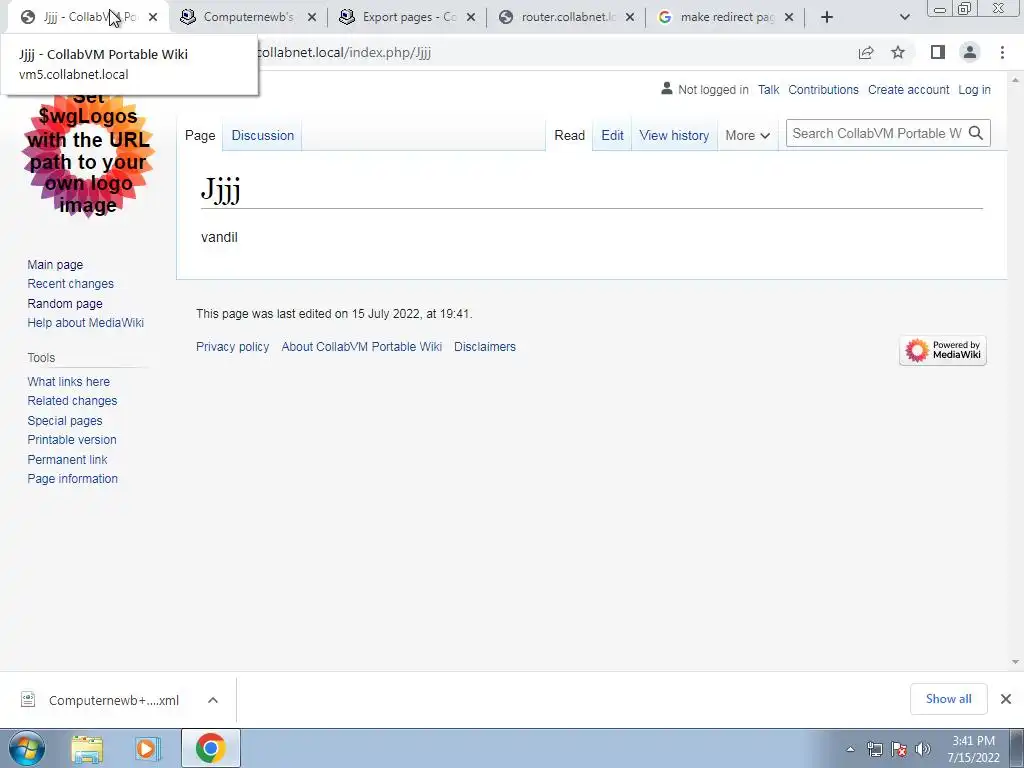This screenshot has height=768, width=1024.
Task: Open Related changes
Action: pos(72,400)
